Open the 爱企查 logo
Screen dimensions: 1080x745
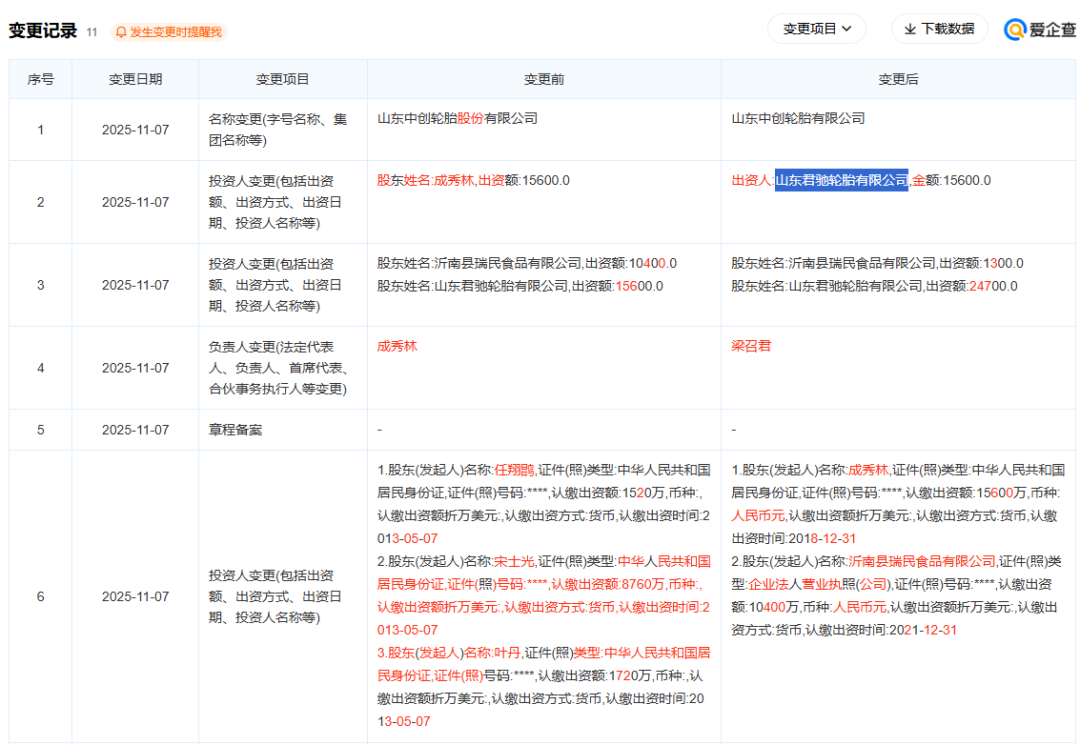[x=1040, y=30]
